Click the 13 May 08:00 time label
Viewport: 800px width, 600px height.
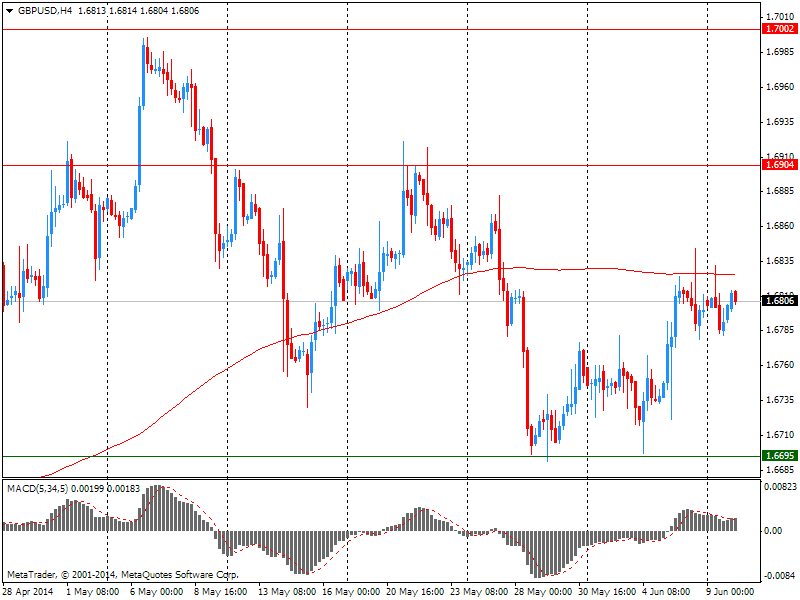(x=286, y=592)
